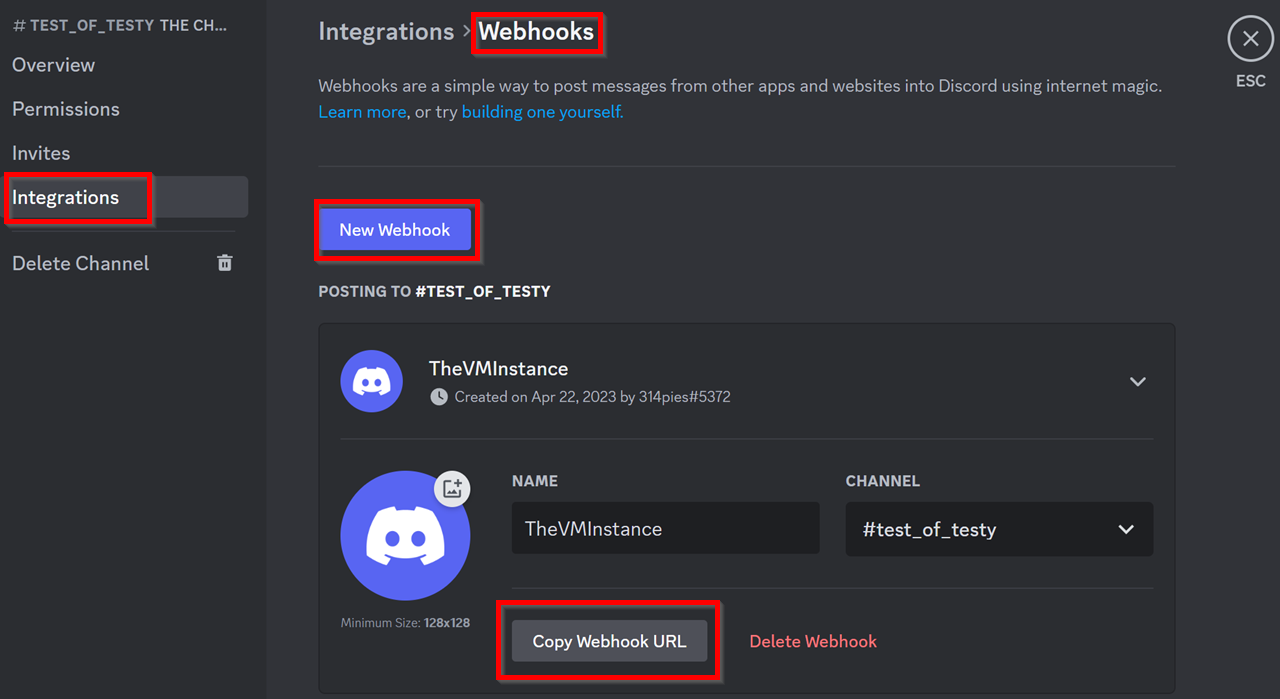Image resolution: width=1280 pixels, height=699 pixels.
Task: Click the New Webhook button
Action: 395,230
